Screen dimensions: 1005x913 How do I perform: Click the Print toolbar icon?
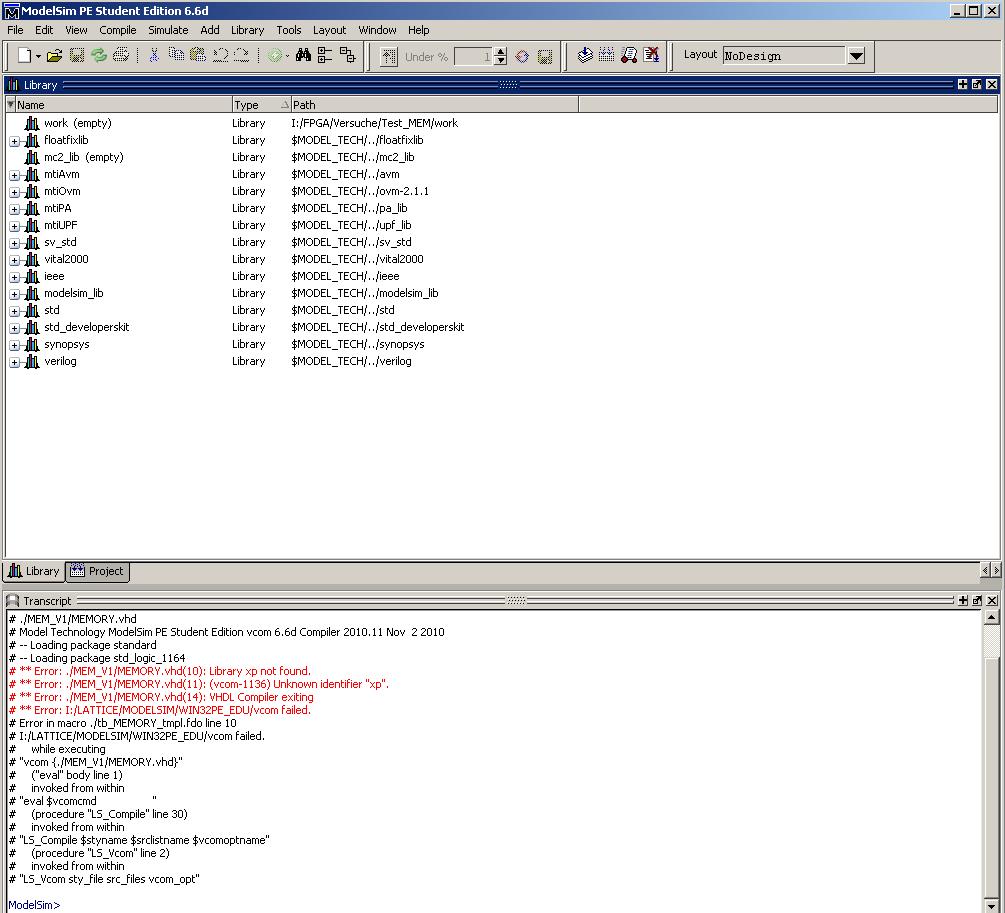click(120, 56)
